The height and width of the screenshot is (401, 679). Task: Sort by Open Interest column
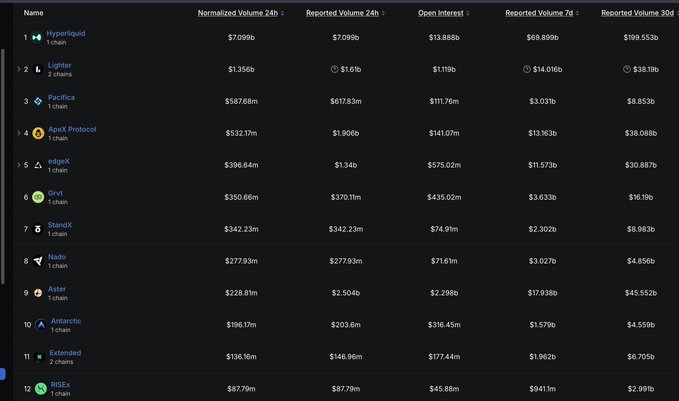click(443, 13)
